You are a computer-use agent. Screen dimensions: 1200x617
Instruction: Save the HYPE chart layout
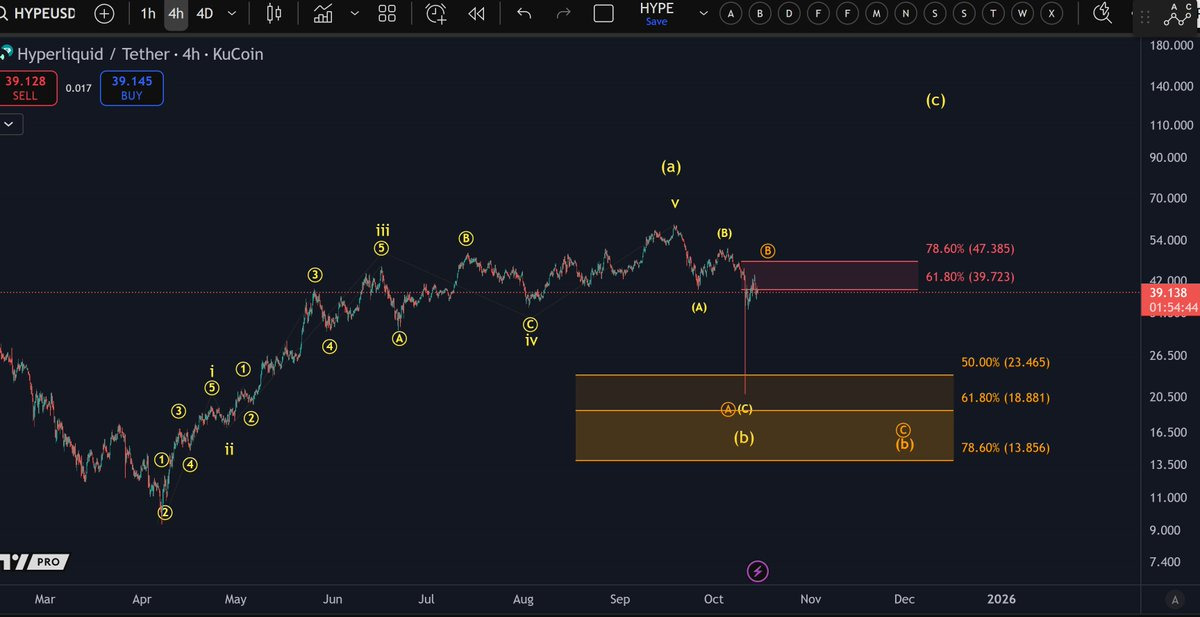[x=656, y=21]
